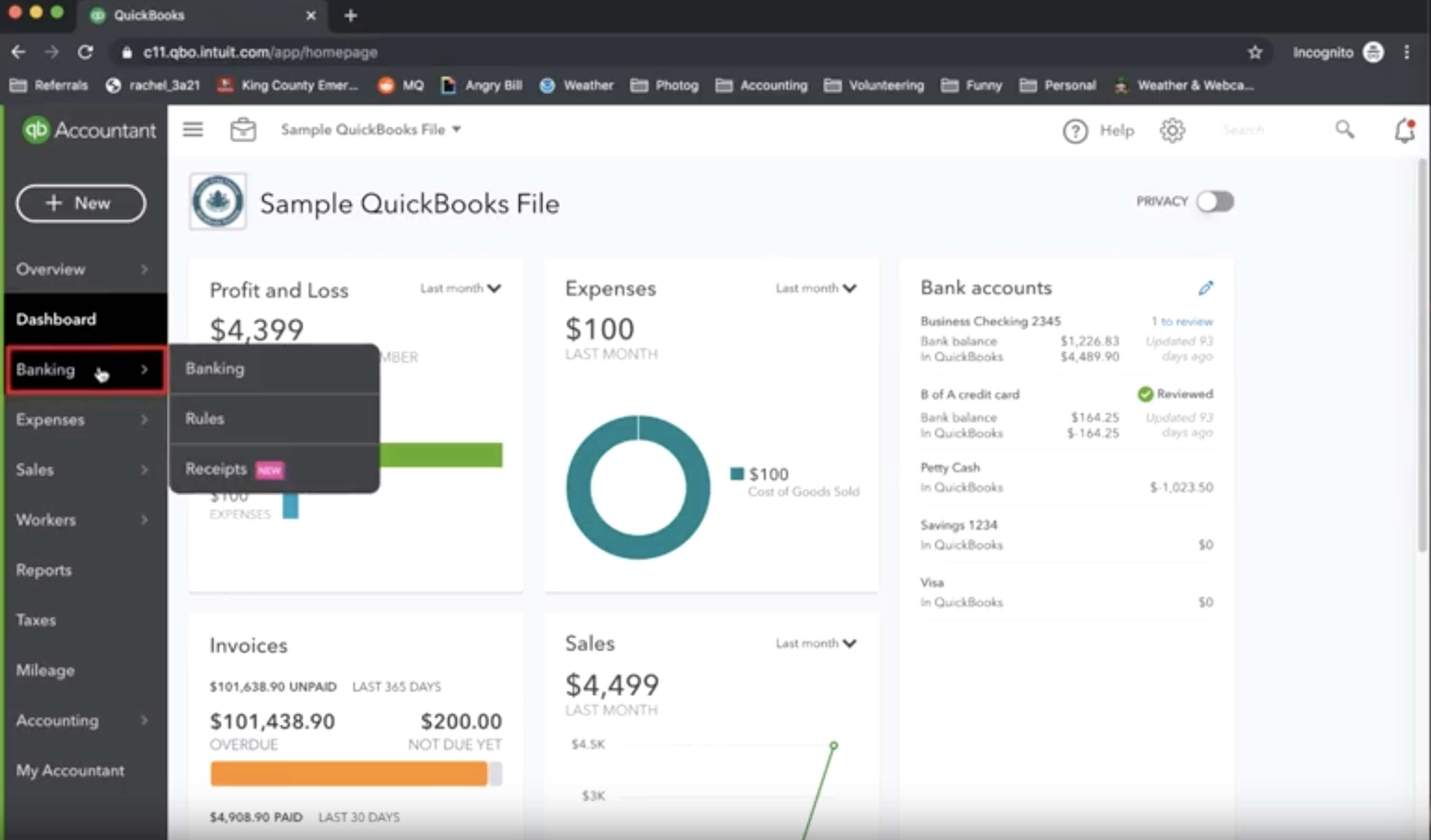Open the Chrome three-dot menu

[1407, 52]
